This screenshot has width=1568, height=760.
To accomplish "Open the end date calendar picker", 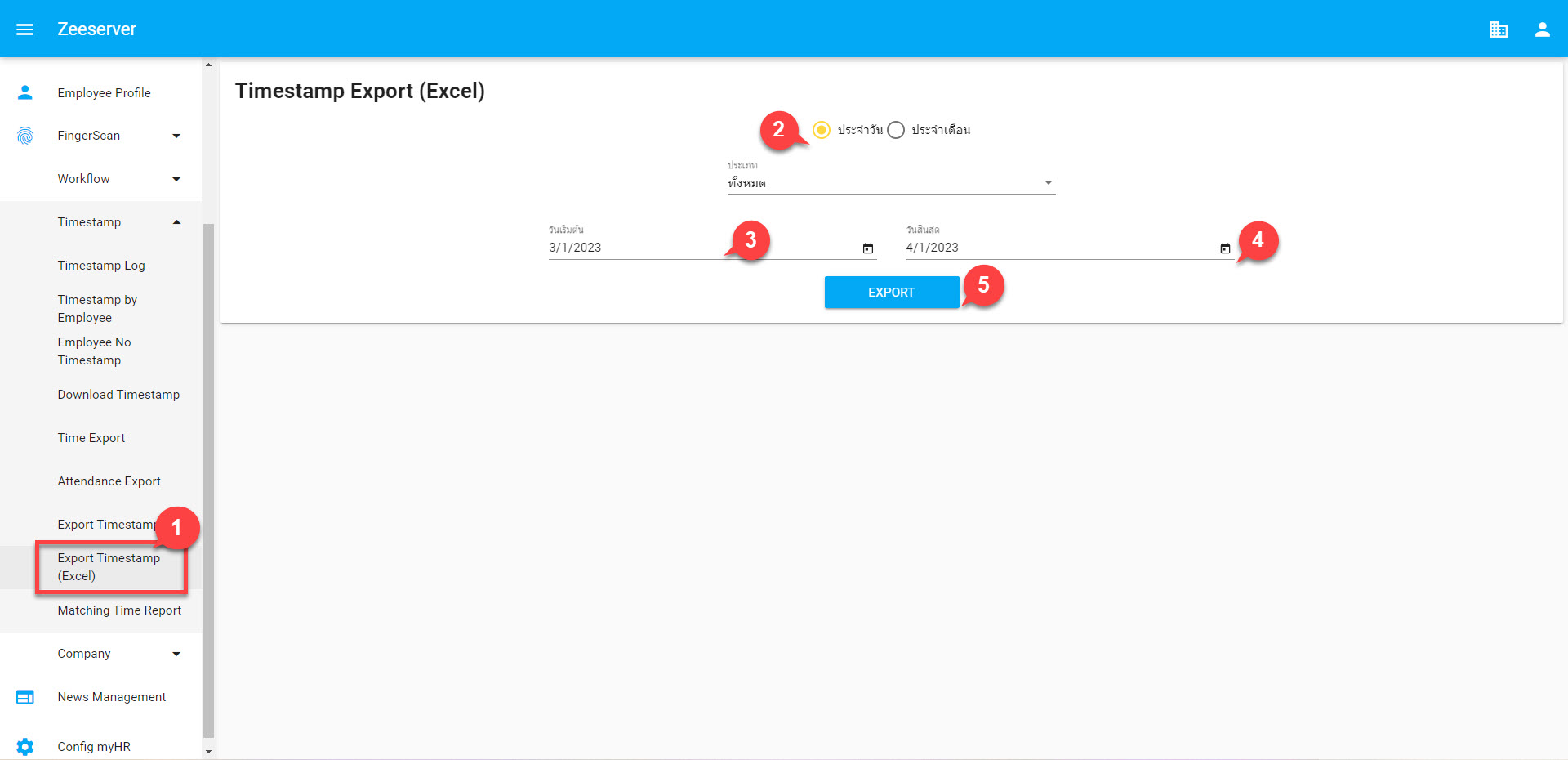I will click(x=1225, y=248).
